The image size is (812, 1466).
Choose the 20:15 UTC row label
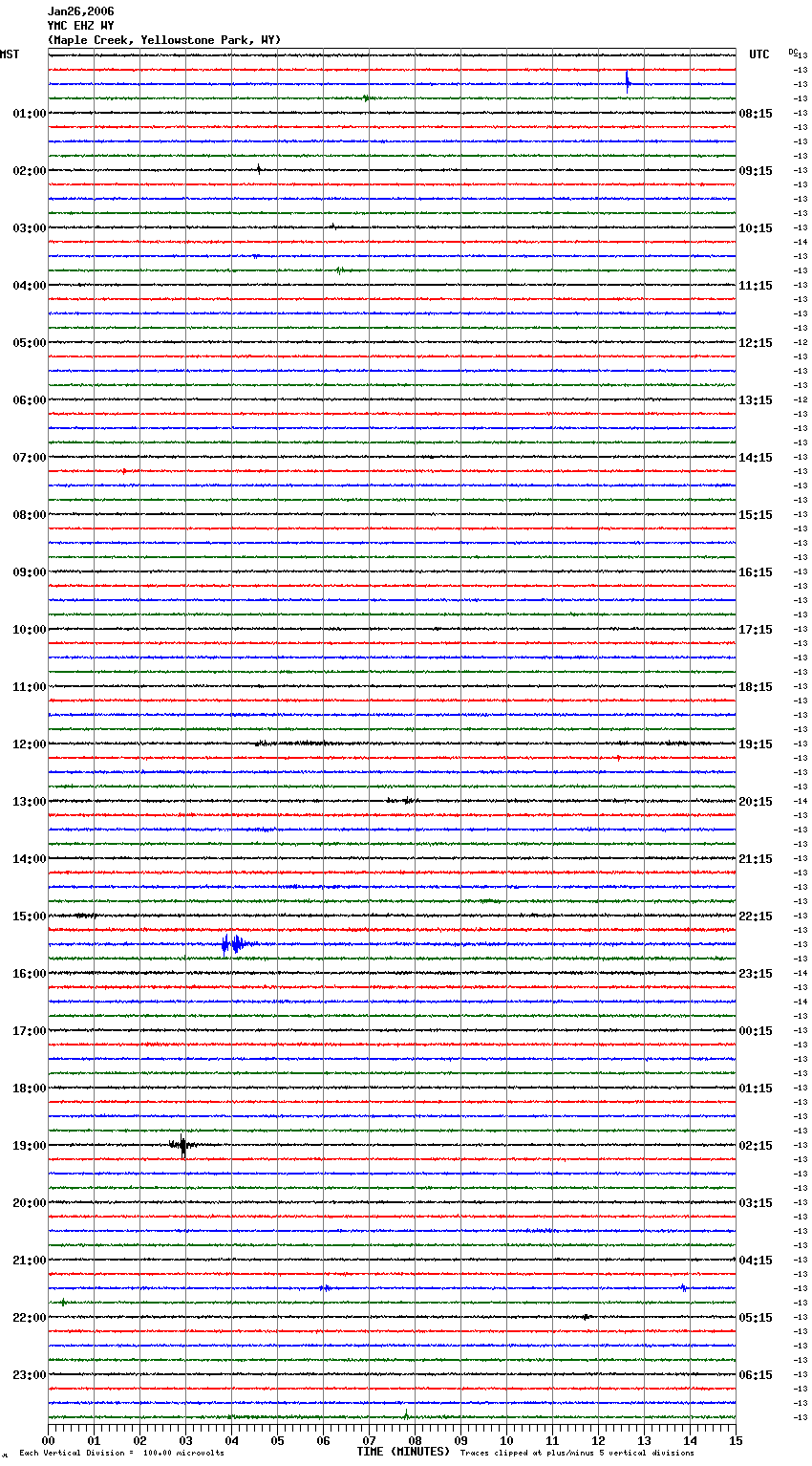point(756,802)
